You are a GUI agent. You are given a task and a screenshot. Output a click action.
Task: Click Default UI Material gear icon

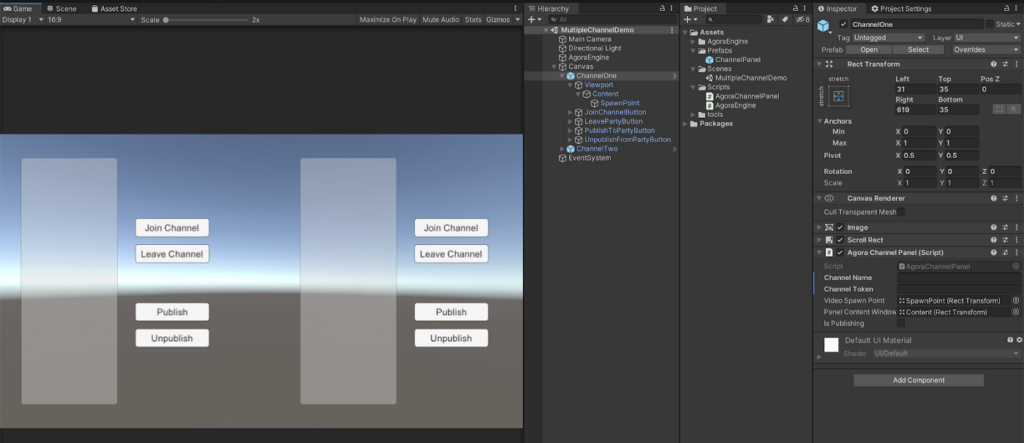pos(1019,340)
